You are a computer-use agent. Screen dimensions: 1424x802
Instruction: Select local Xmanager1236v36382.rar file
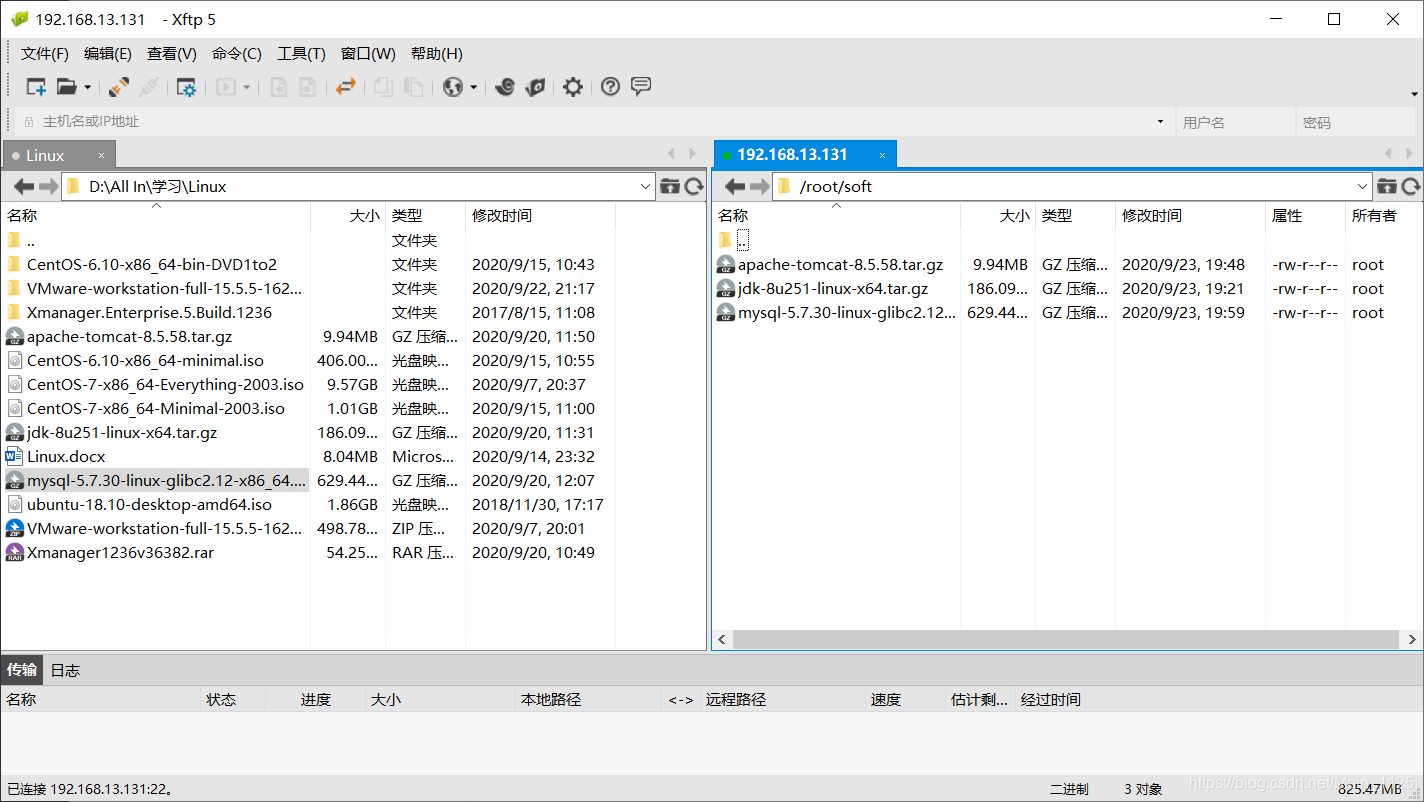[120, 553]
